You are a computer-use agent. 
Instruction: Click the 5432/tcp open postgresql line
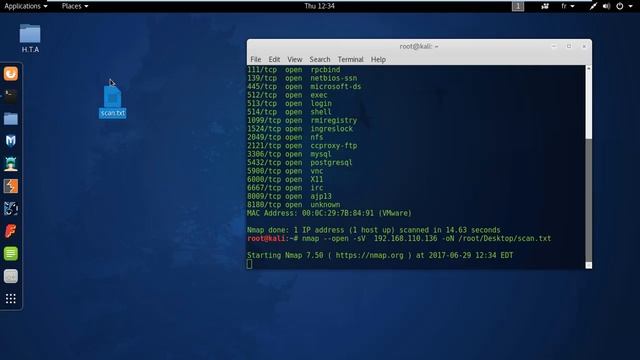click(x=299, y=162)
